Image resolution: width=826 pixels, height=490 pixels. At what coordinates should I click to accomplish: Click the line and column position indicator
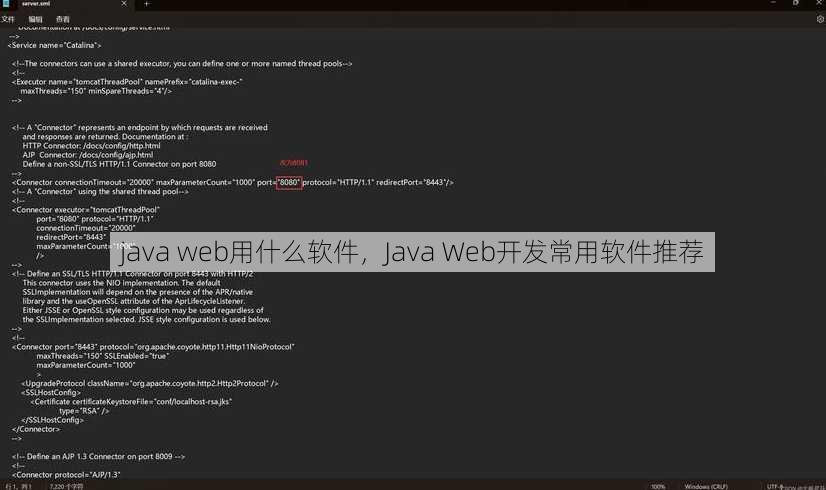click(x=18, y=486)
